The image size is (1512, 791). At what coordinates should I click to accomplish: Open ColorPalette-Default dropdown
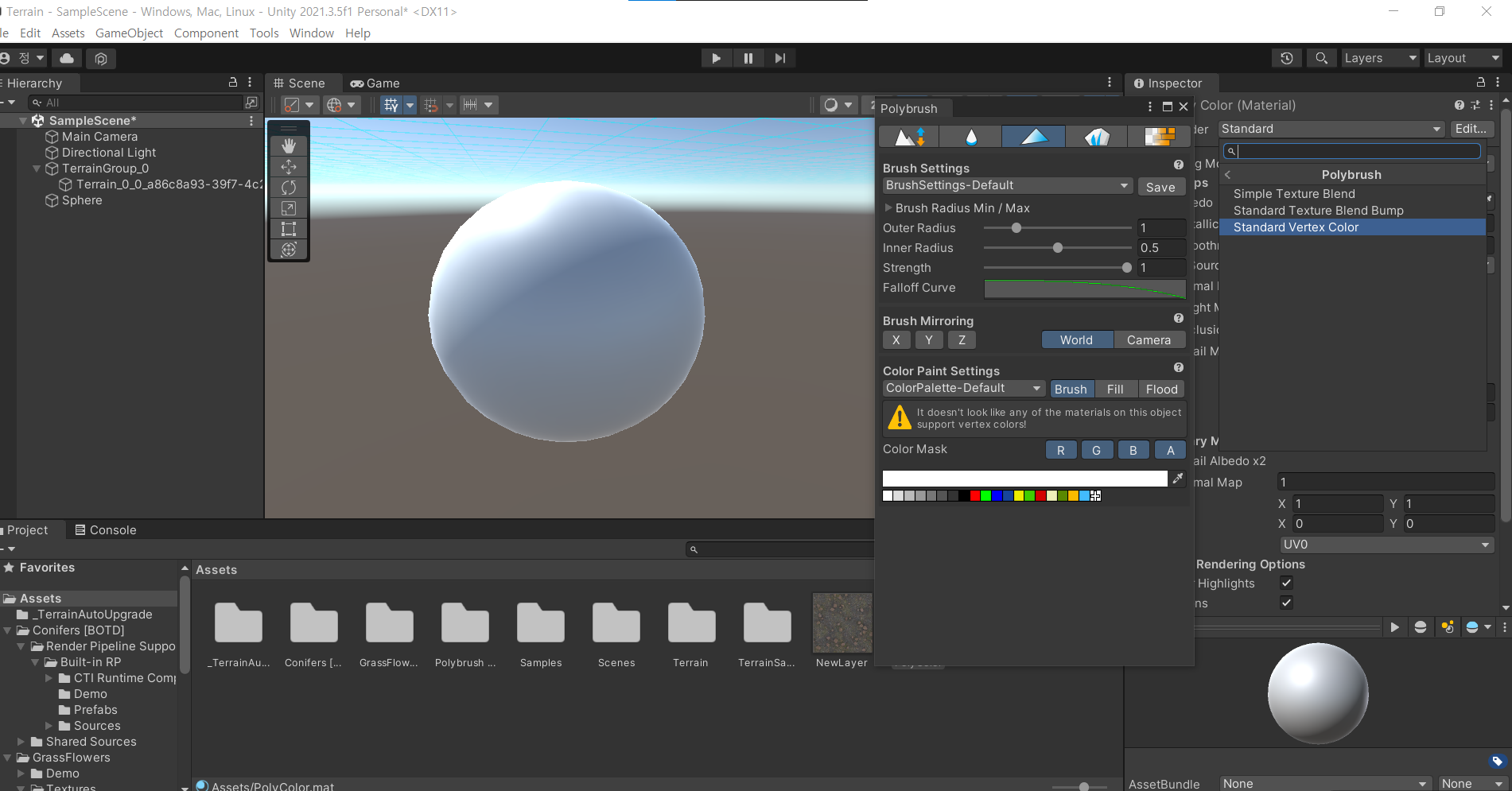pos(963,388)
